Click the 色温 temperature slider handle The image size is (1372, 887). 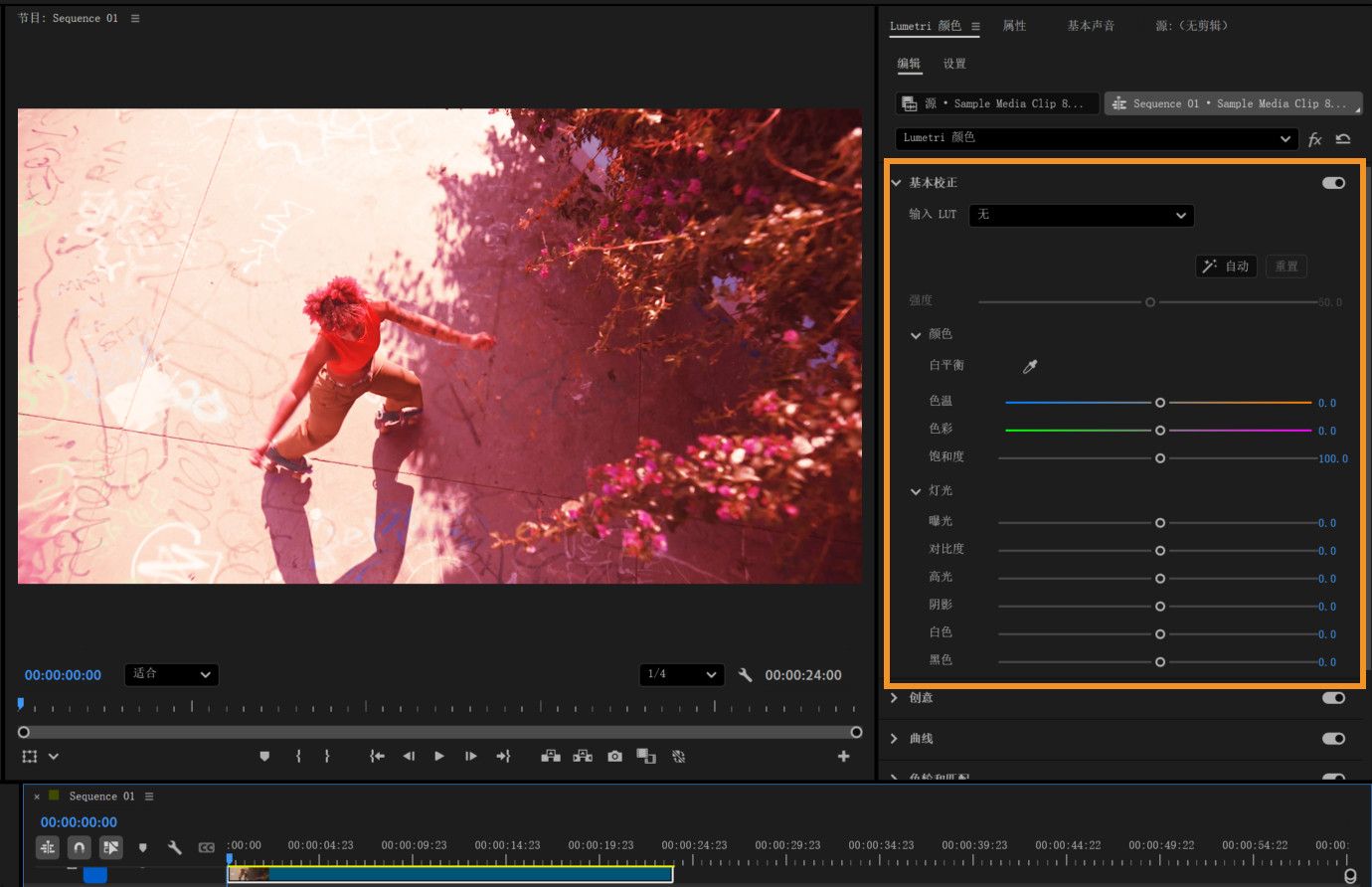[1160, 403]
